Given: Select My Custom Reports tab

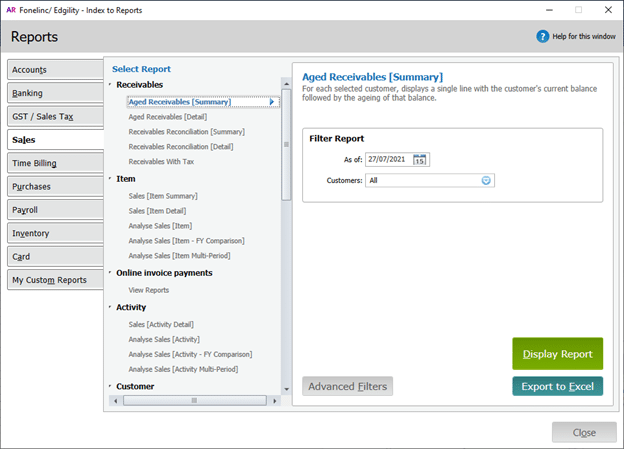Looking at the screenshot, I should 54,280.
